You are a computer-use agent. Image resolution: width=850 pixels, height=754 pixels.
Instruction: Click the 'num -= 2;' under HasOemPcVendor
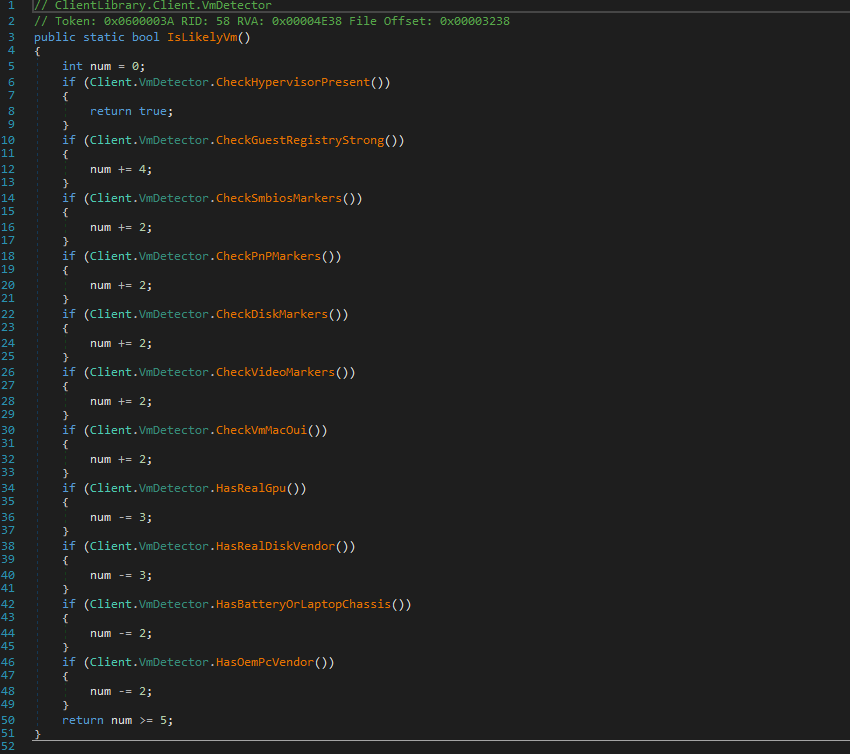pyautogui.click(x=121, y=692)
